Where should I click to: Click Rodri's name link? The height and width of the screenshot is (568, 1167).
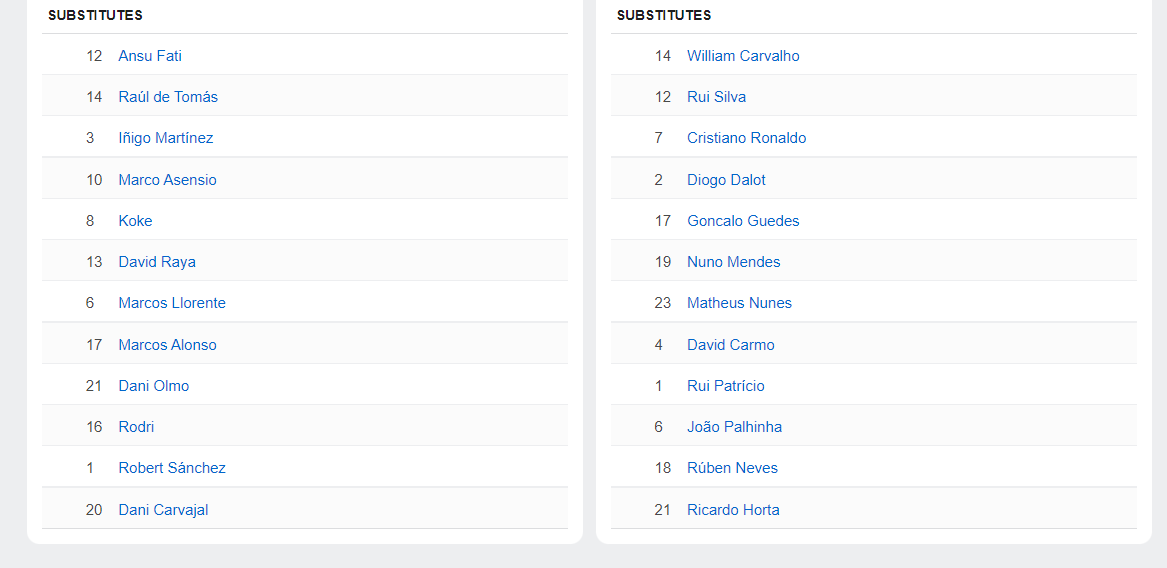(136, 427)
